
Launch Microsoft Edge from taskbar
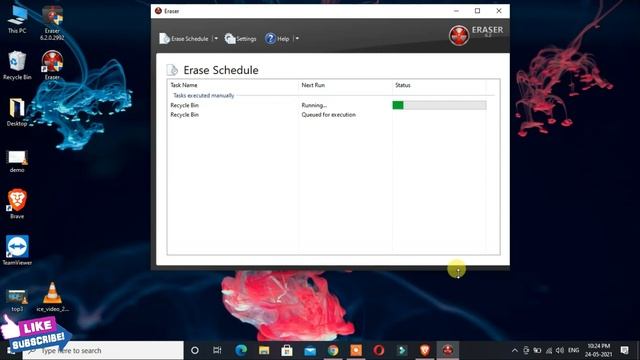click(x=241, y=350)
